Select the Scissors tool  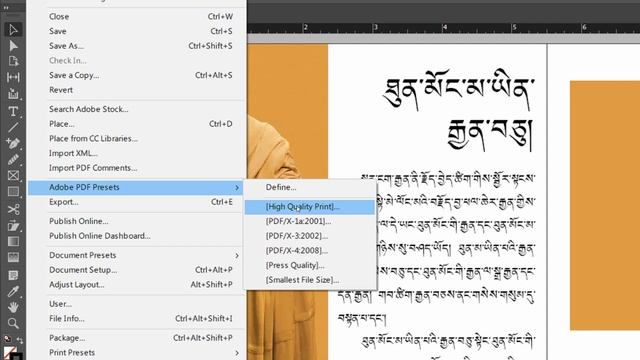[x=13, y=209]
